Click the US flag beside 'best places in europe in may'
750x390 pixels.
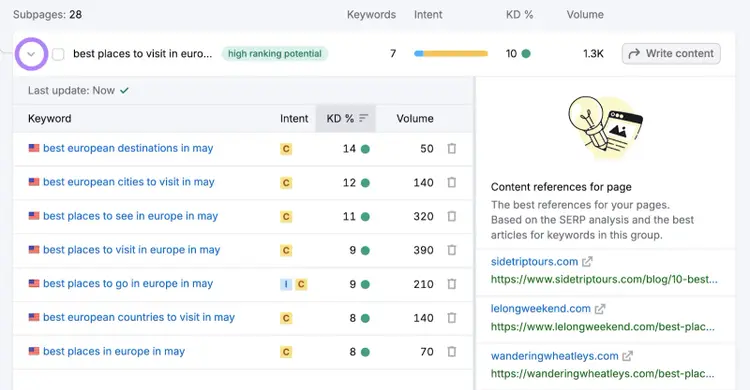tap(34, 351)
